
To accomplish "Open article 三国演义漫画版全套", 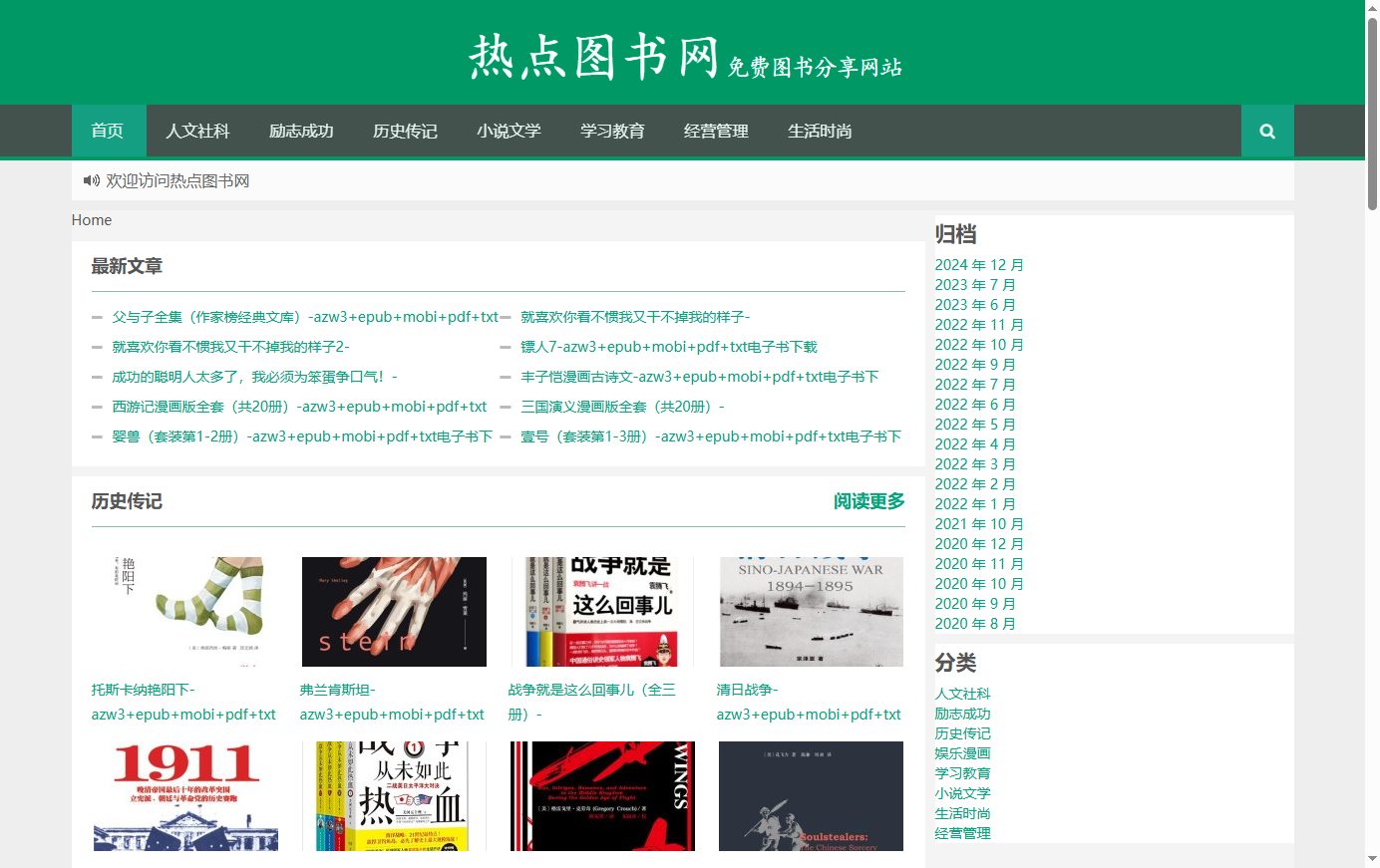I will 622,407.
